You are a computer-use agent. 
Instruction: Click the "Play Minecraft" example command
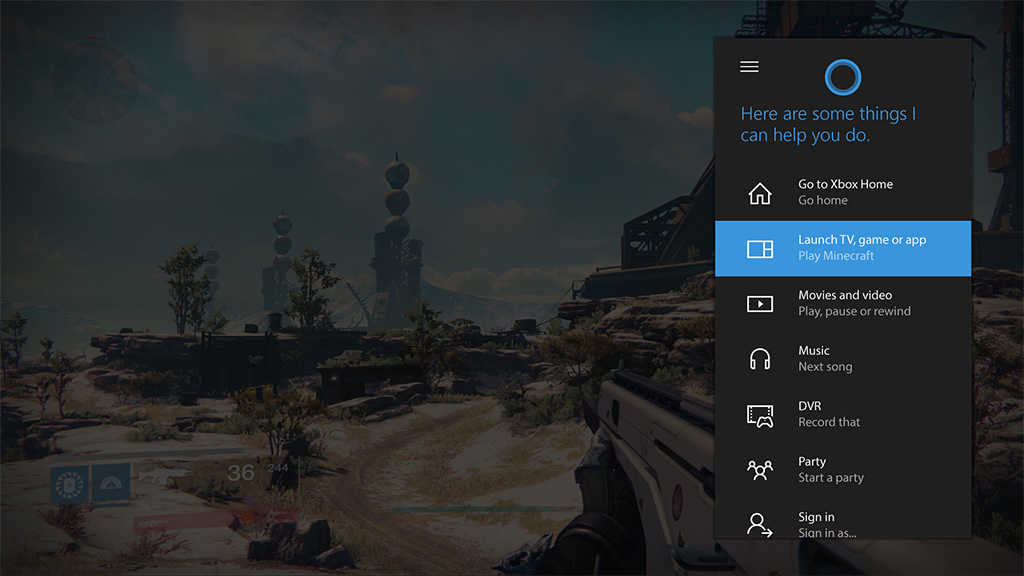[x=836, y=256]
